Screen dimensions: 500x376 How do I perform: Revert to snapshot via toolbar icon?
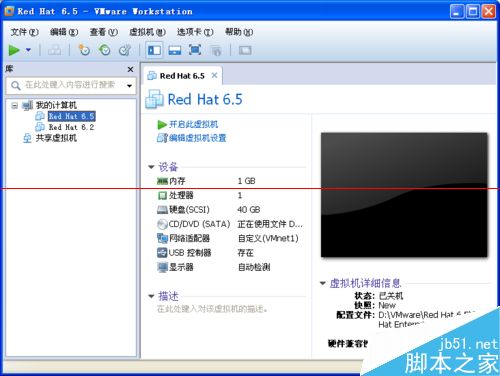[105, 50]
